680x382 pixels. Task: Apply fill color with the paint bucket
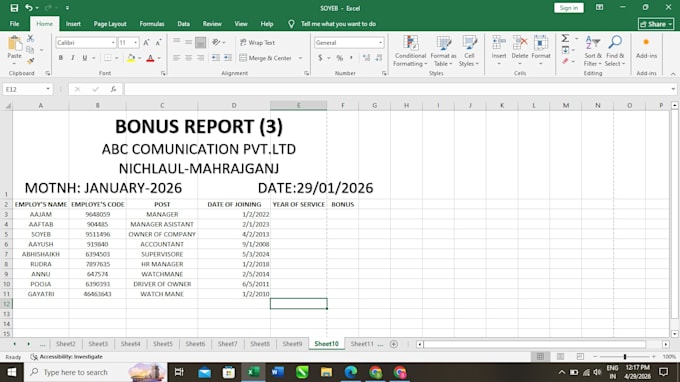coord(131,58)
